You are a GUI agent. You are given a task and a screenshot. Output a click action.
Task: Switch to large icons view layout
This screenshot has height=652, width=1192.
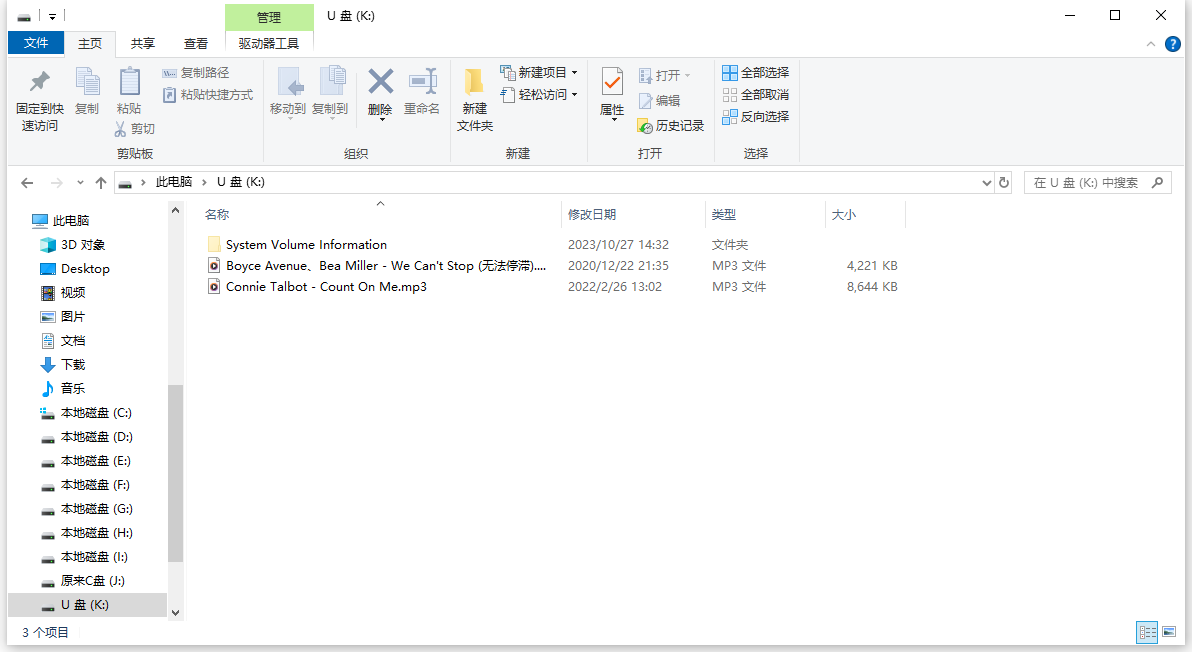(x=1169, y=631)
